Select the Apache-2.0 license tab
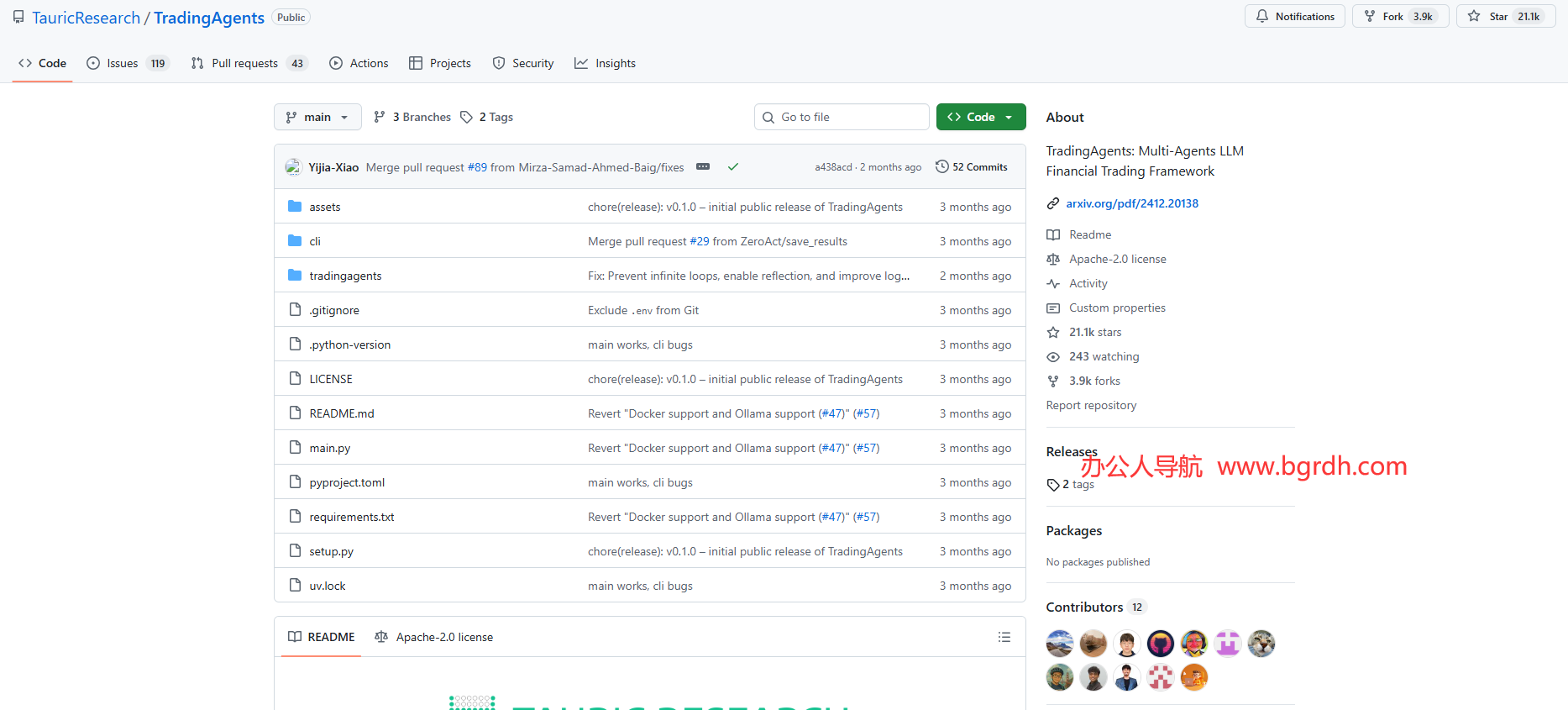This screenshot has height=710, width=1568. tap(434, 637)
